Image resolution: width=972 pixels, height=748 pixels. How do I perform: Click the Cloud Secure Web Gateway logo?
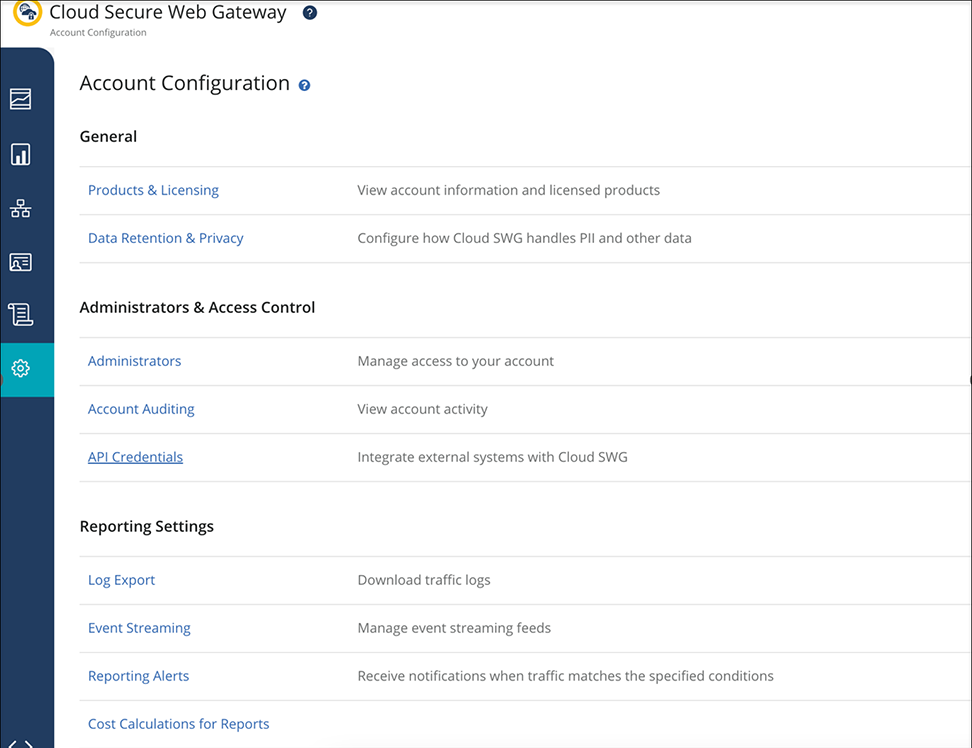click(x=27, y=14)
